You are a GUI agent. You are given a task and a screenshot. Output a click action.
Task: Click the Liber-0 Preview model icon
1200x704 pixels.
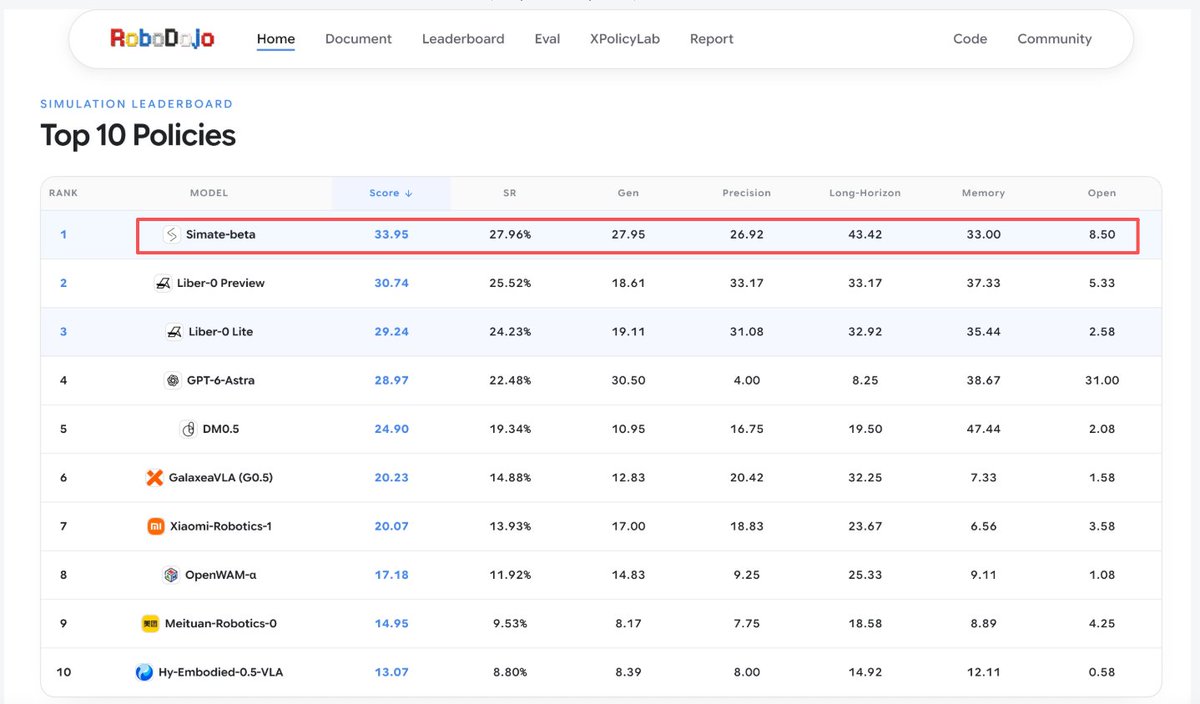(x=162, y=283)
